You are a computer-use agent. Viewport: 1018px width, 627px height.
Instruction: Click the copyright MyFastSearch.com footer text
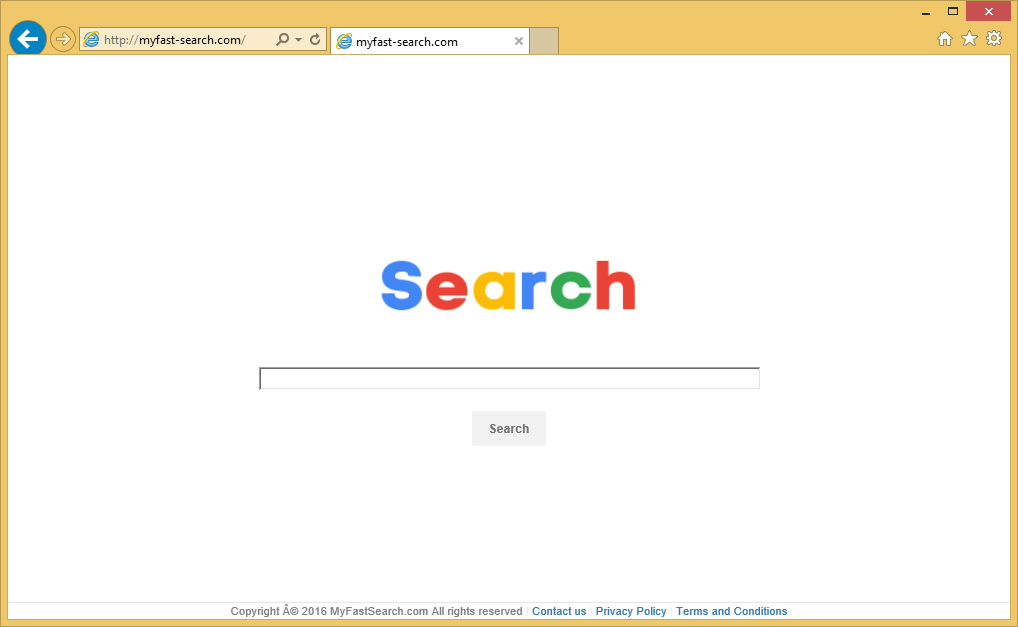[377, 611]
